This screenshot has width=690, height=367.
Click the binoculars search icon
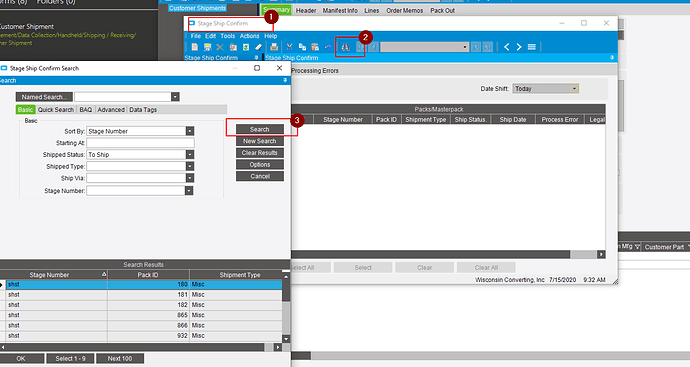coord(346,47)
